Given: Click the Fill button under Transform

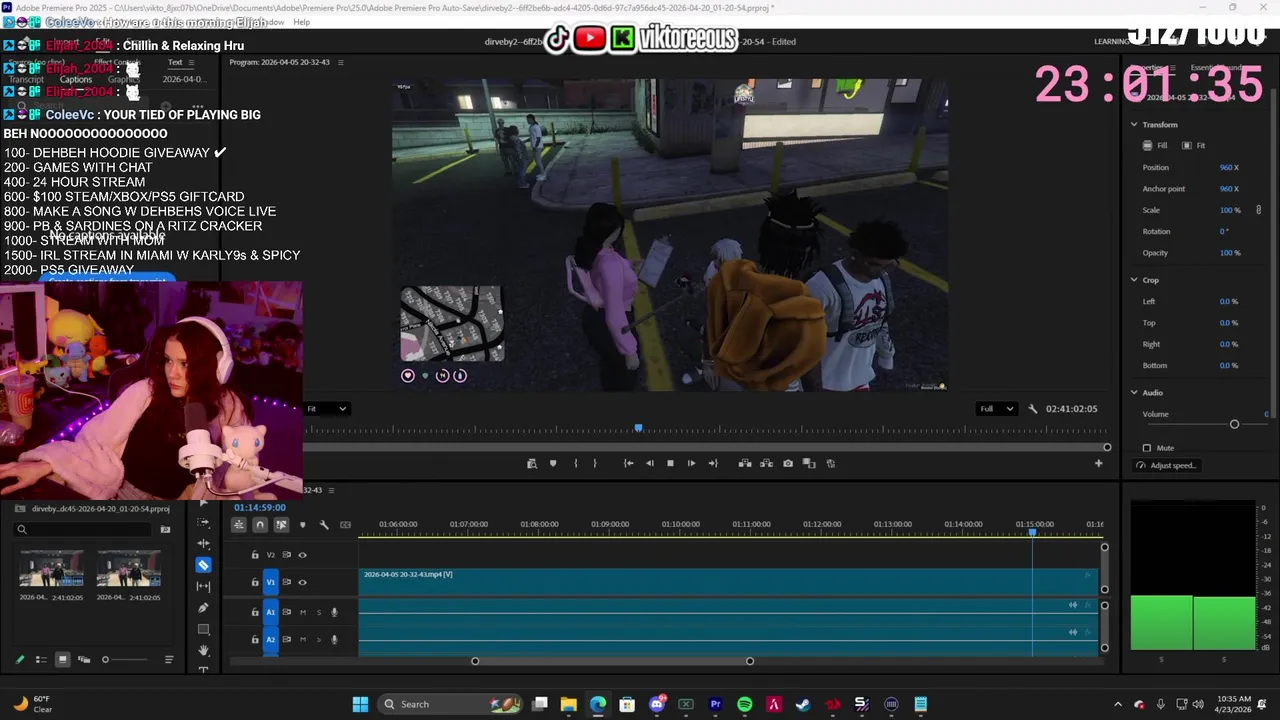Looking at the screenshot, I should click(1155, 146).
